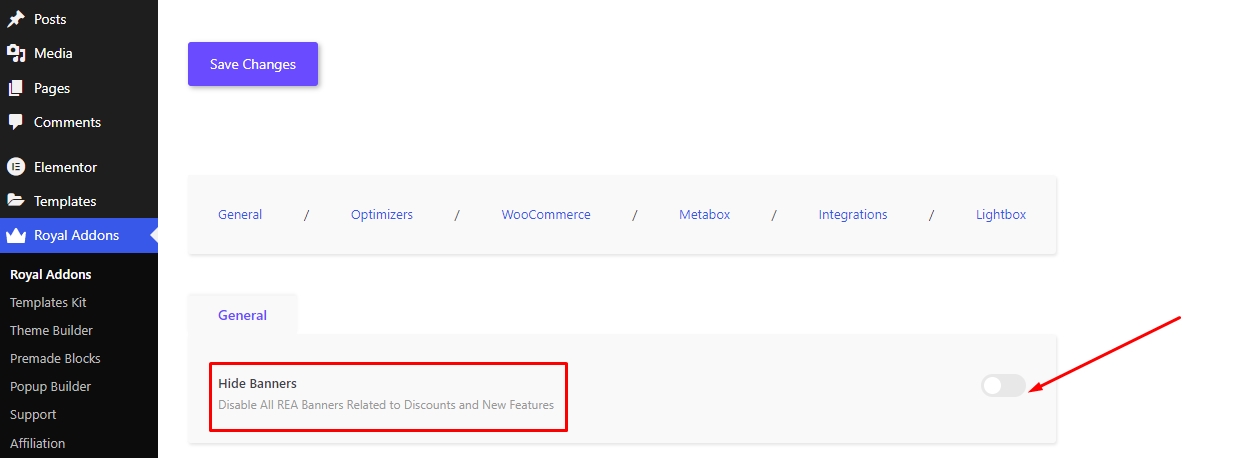The height and width of the screenshot is (458, 1234).
Task: Click the Hide Banners label text
Action: 258,383
